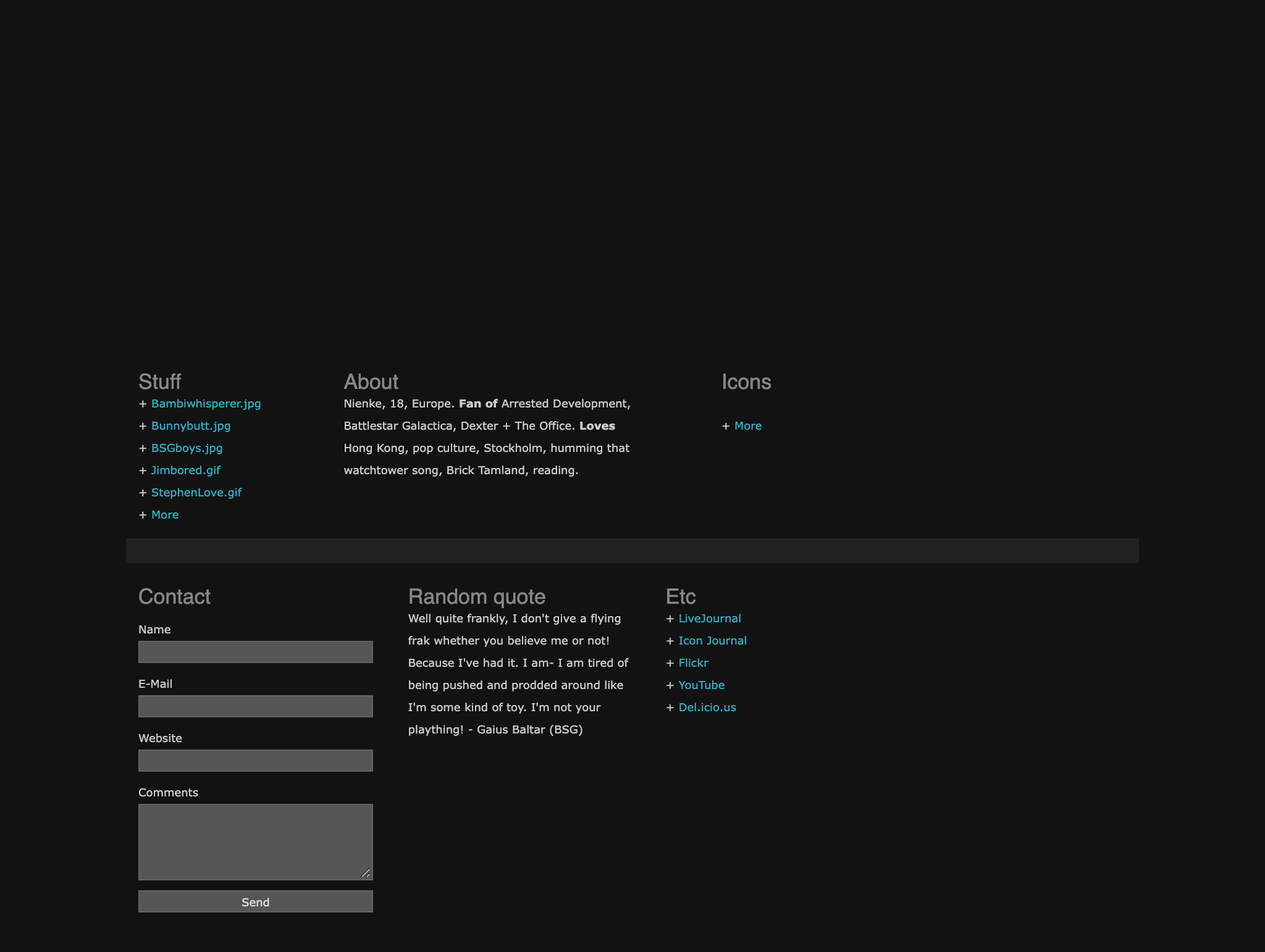
Task: Visit the Del.icio.us link
Action: [x=707, y=708]
